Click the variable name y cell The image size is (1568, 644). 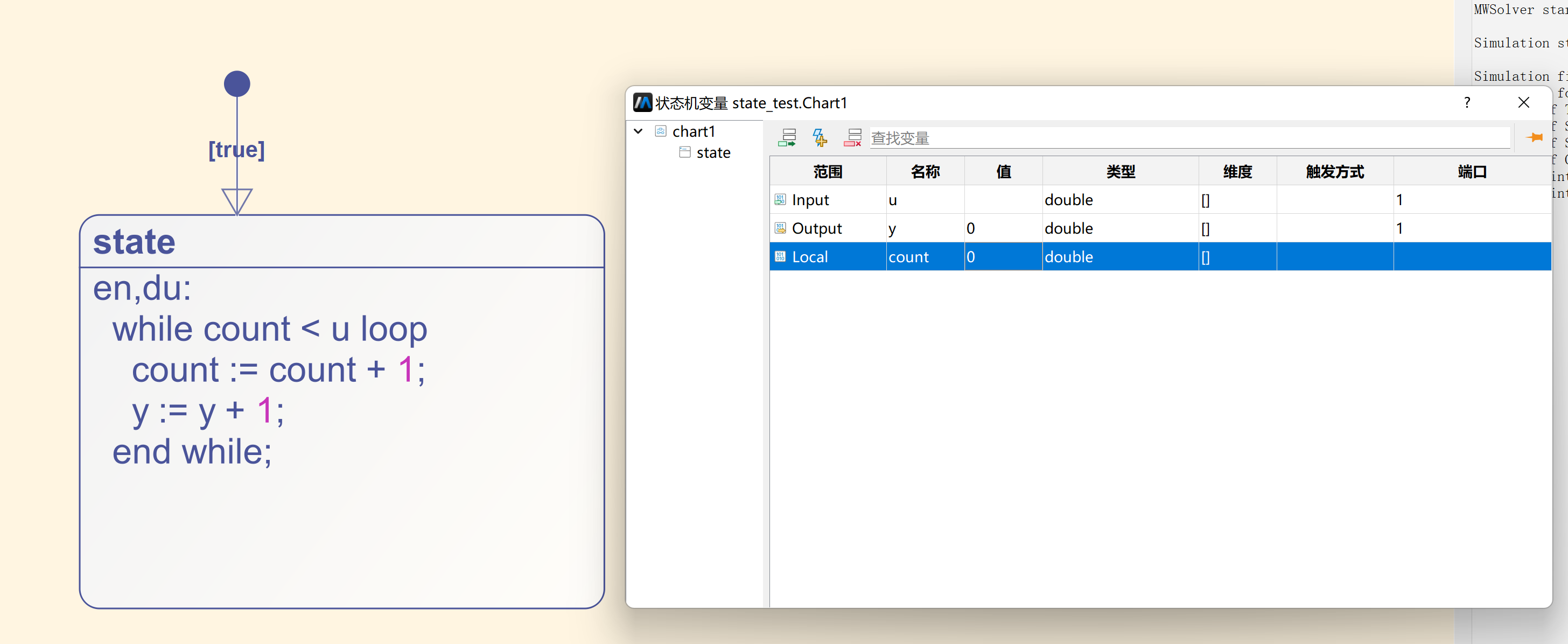[x=925, y=228]
